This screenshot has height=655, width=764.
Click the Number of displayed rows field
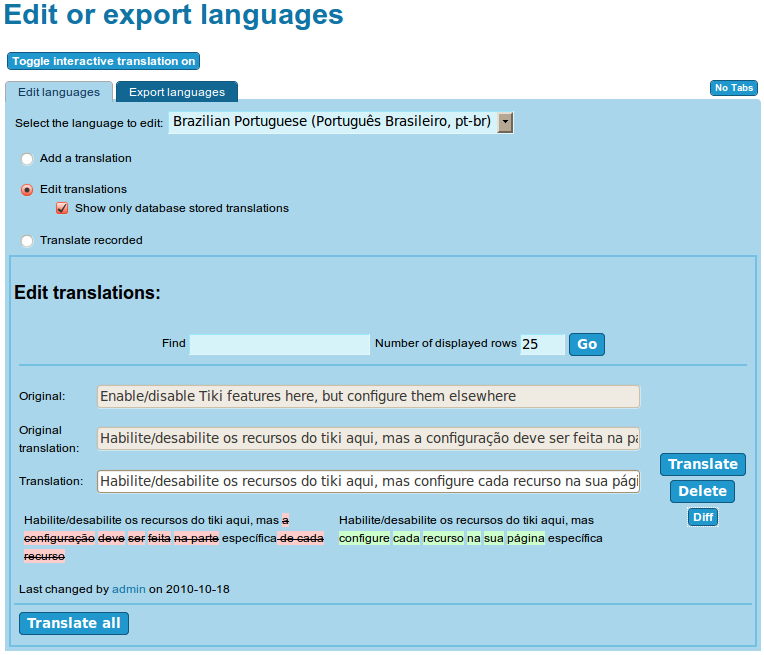(x=542, y=344)
